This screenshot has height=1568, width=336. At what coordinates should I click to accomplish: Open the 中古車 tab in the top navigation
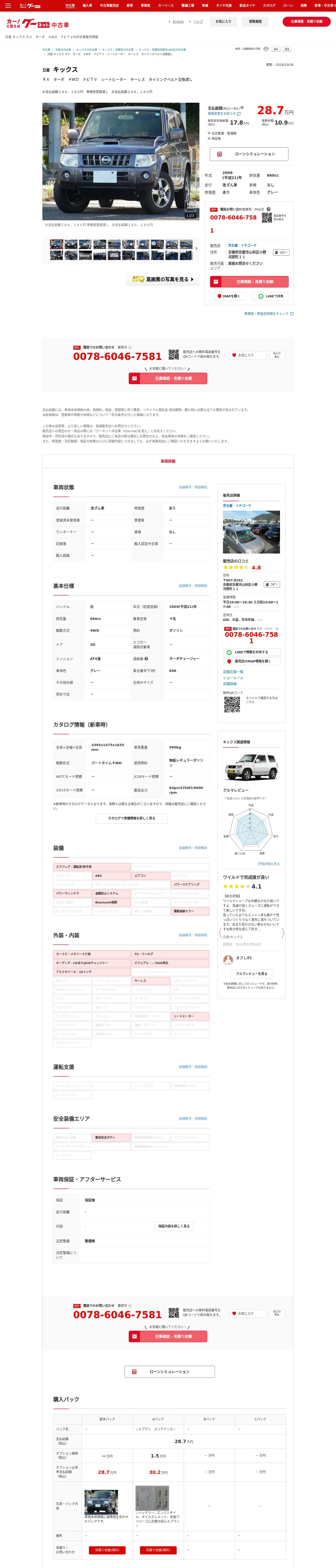[70, 5]
